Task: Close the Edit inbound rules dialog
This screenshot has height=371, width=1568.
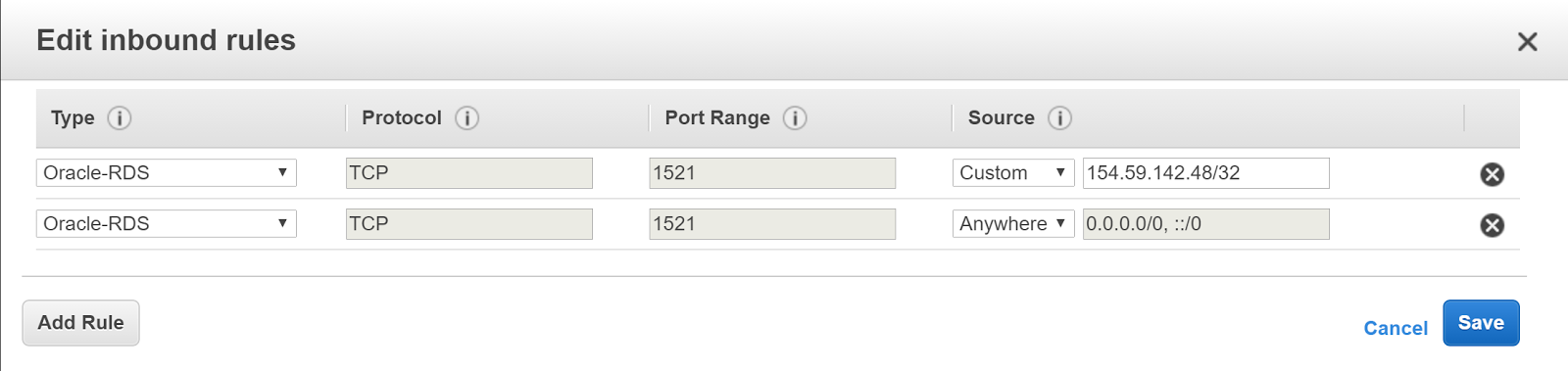Action: tap(1527, 41)
